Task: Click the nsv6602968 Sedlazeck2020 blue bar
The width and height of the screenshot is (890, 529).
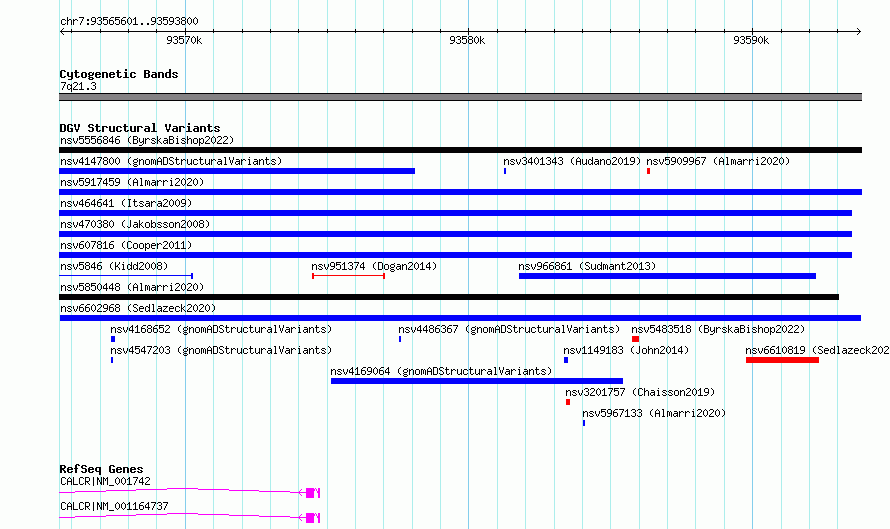Action: pos(460,318)
